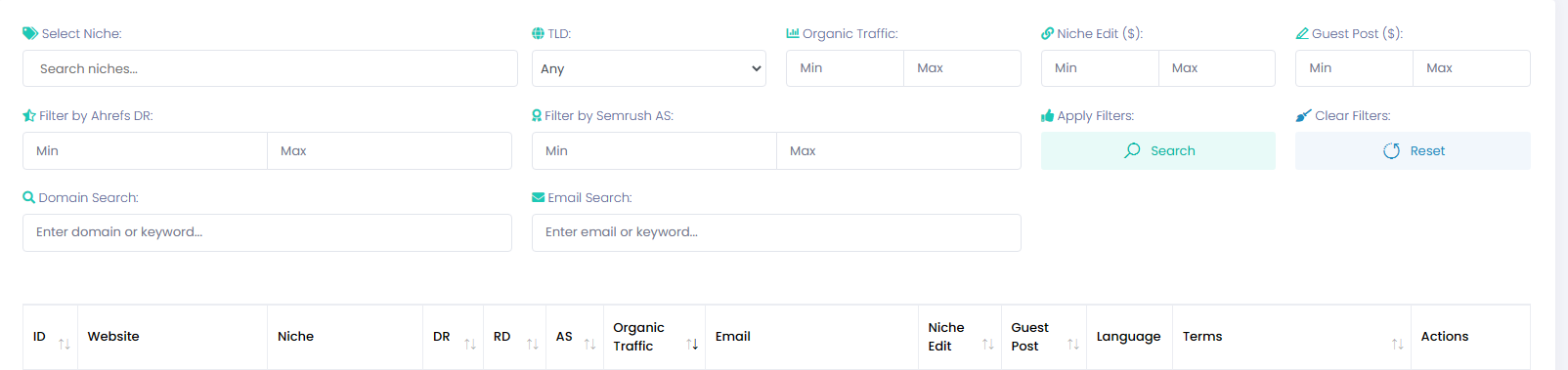This screenshot has width=1568, height=370.
Task: Focus the Ahrefs DR Min field
Action: [x=145, y=150]
